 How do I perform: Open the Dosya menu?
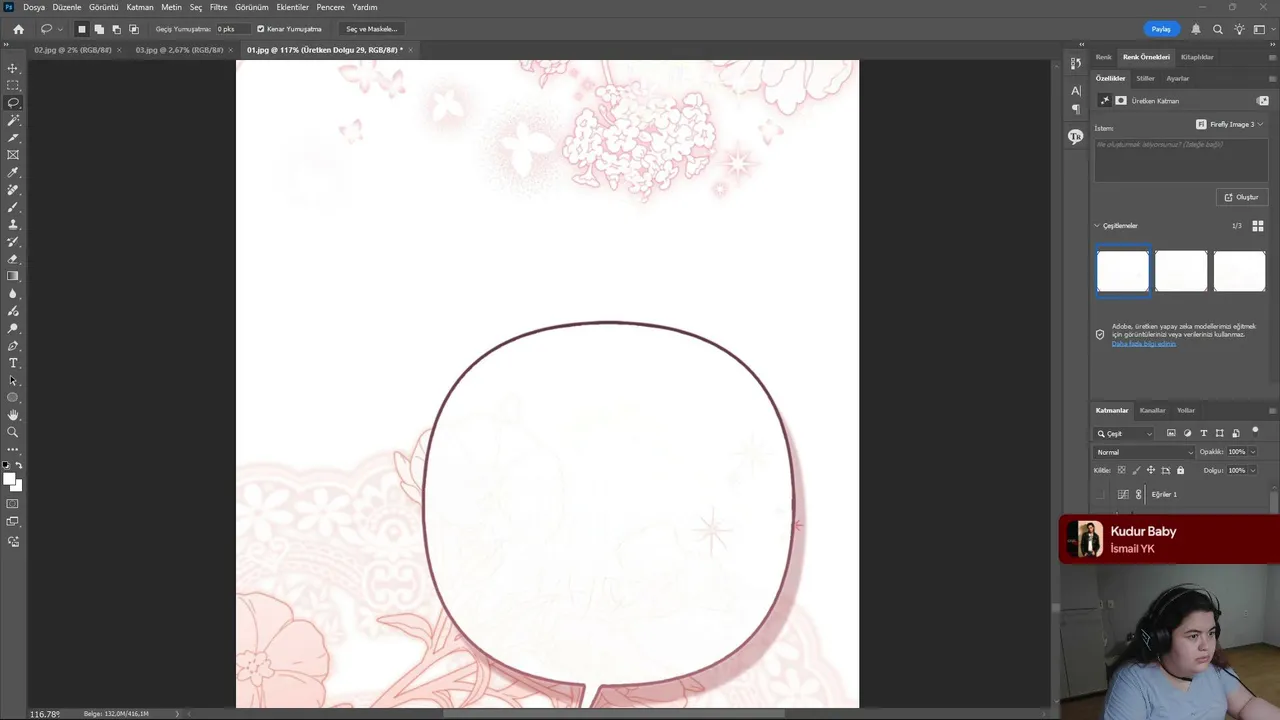coord(34,7)
